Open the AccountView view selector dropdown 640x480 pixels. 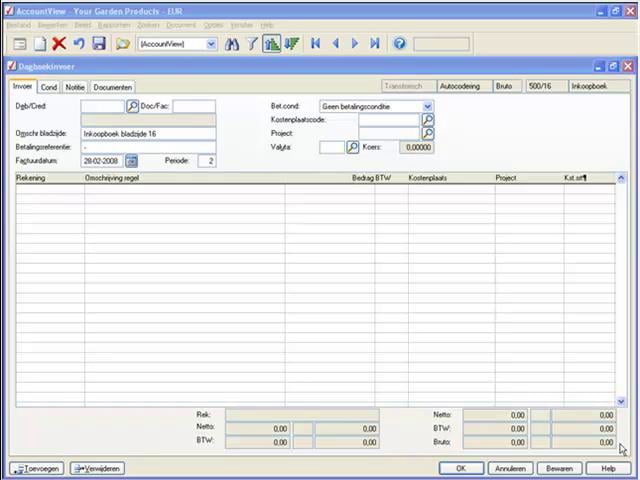[x=211, y=44]
